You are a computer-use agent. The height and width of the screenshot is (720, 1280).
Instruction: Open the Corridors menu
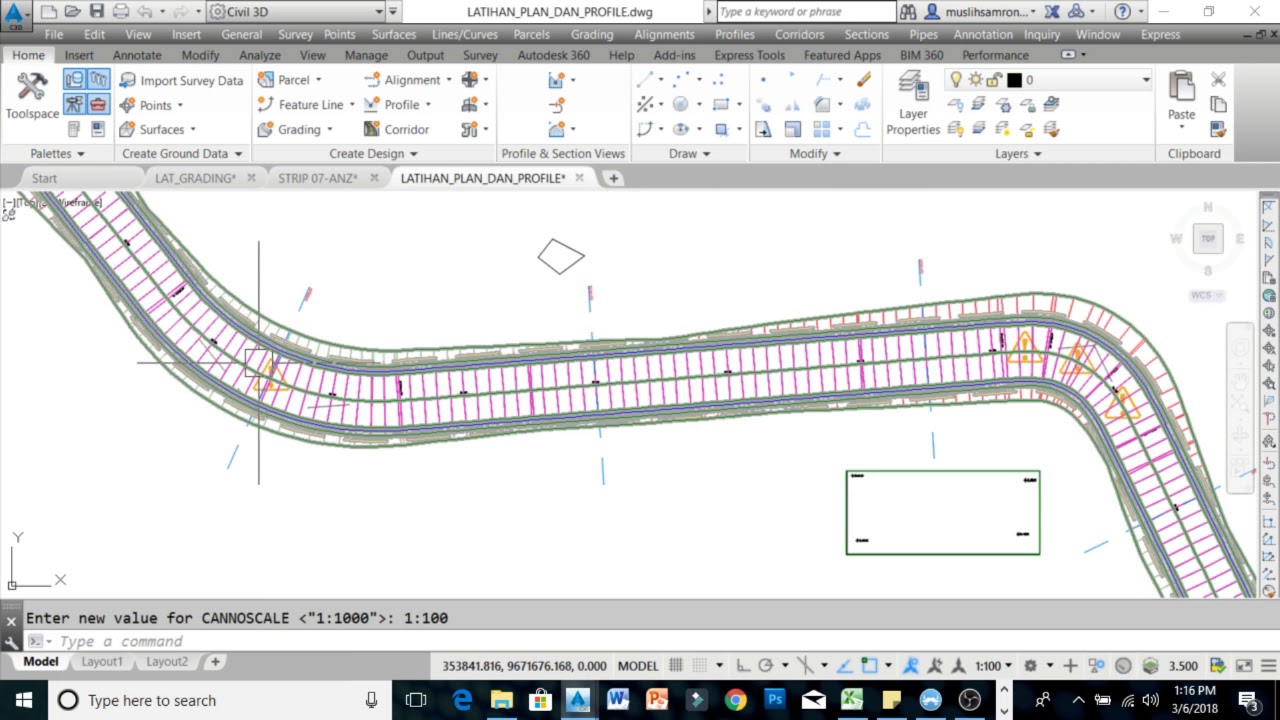(799, 34)
